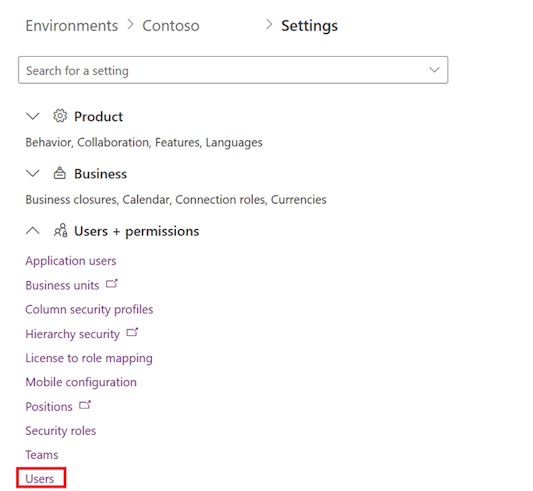The image size is (533, 491).
Task: Open the highlighted Users link
Action: [40, 479]
